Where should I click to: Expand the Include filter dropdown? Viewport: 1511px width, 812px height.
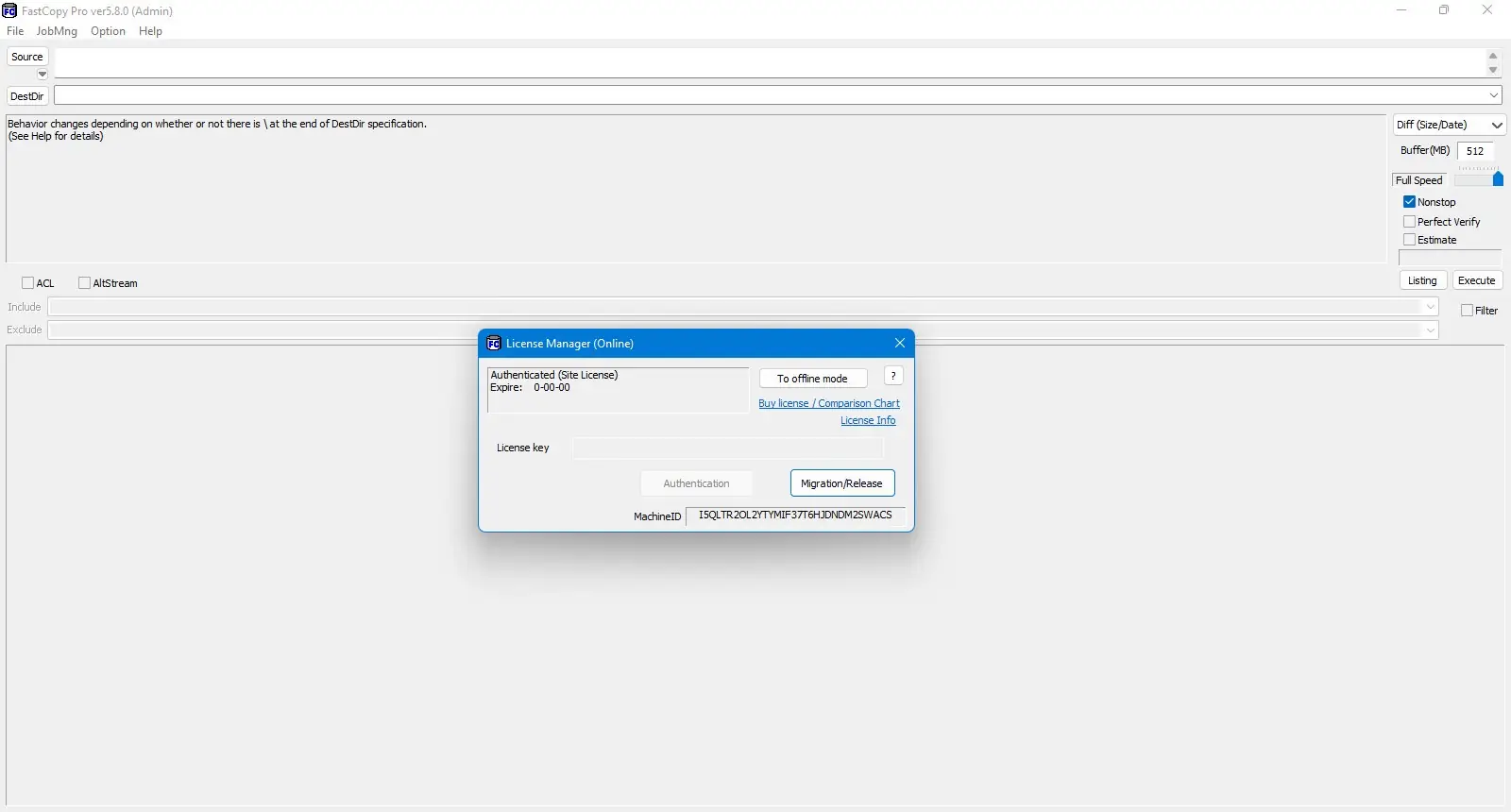point(1430,307)
